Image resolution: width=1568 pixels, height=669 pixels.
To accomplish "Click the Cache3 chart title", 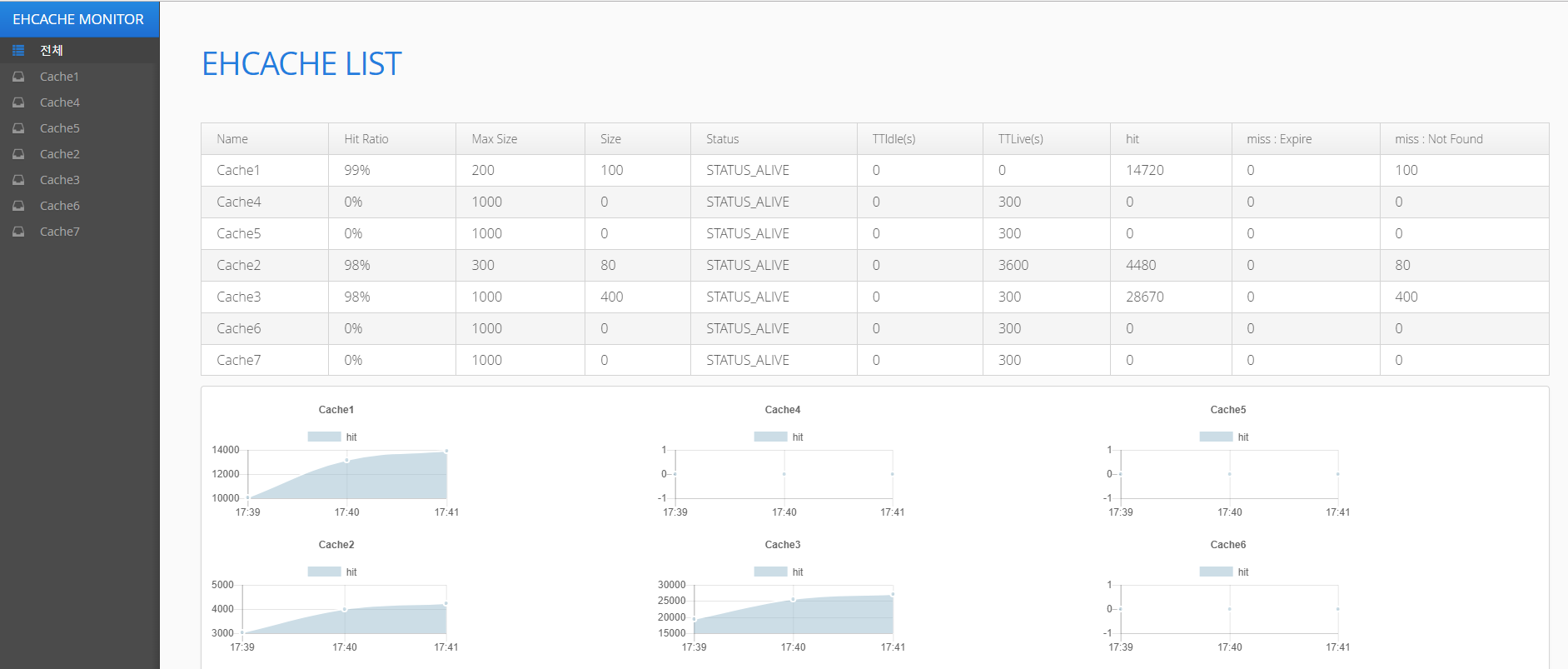I will click(783, 545).
